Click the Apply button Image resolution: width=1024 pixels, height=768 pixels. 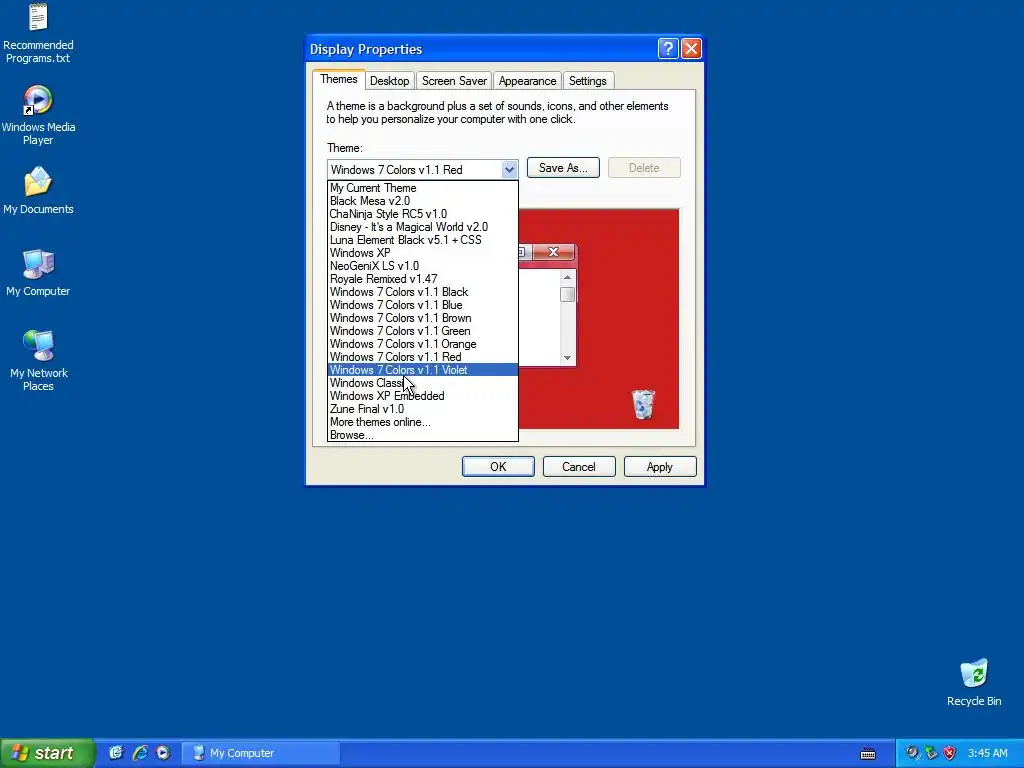(x=660, y=467)
